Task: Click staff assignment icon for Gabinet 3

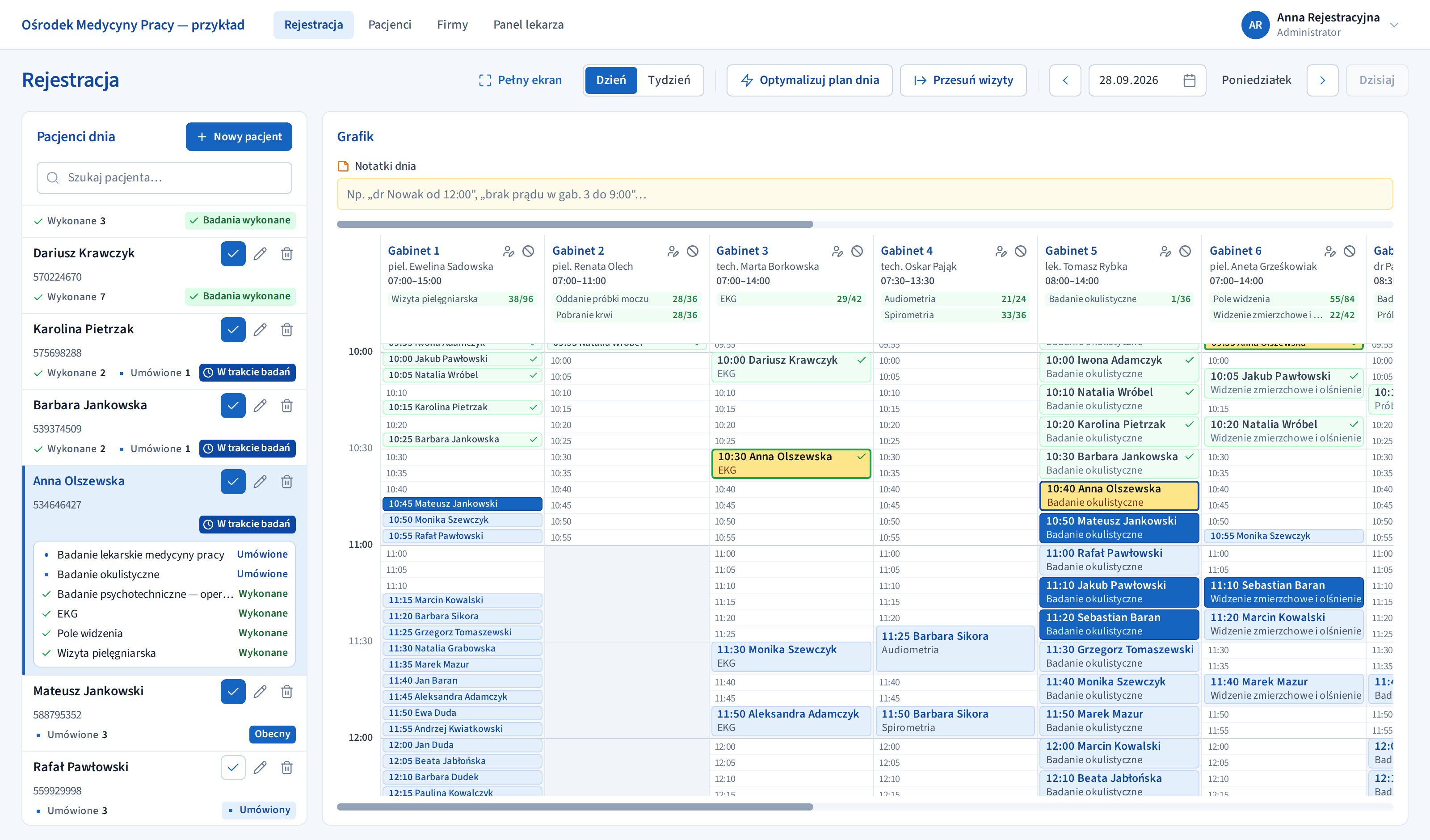Action: click(x=837, y=251)
